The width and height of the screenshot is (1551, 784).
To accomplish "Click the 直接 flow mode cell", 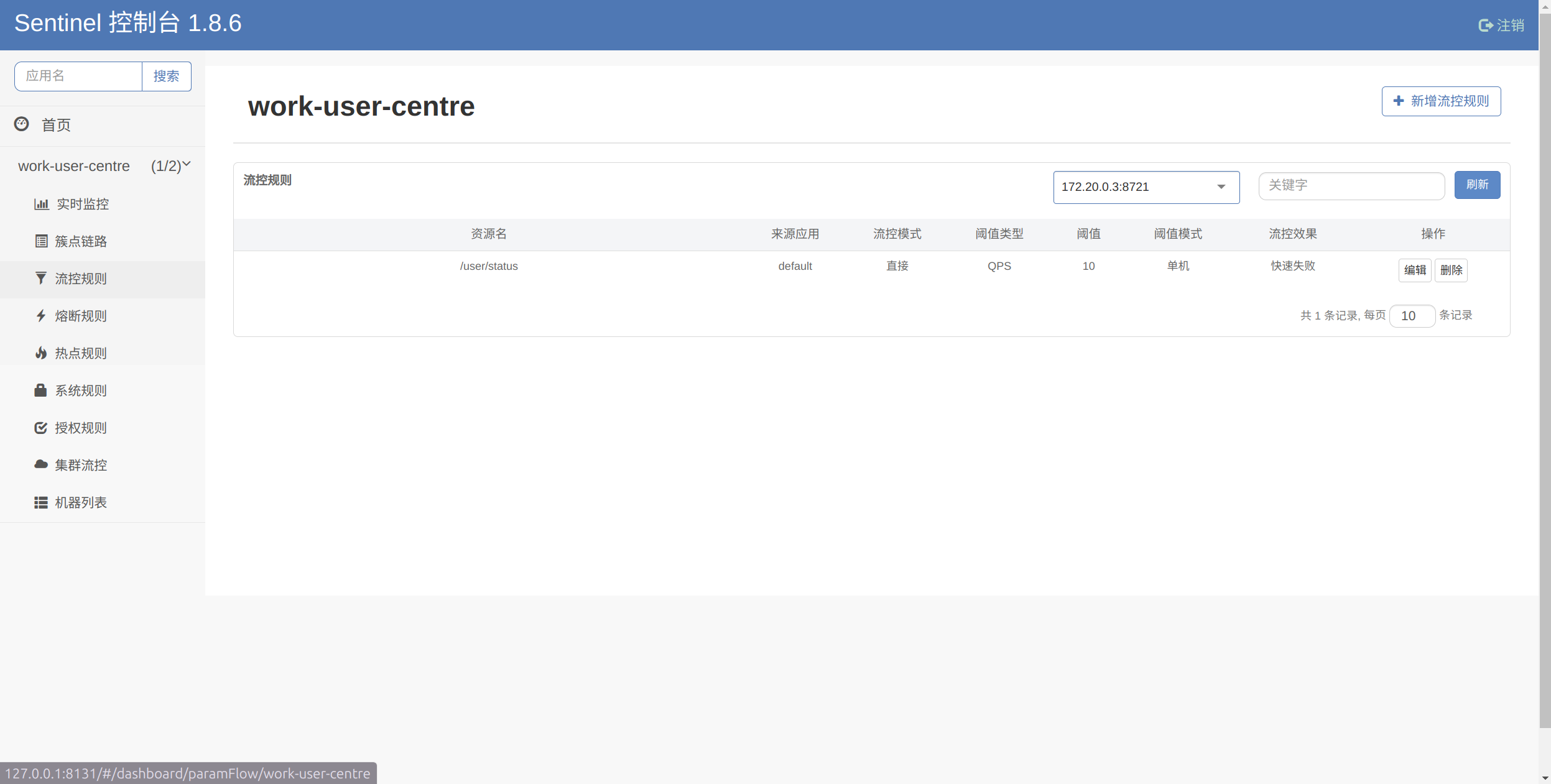I will click(897, 266).
